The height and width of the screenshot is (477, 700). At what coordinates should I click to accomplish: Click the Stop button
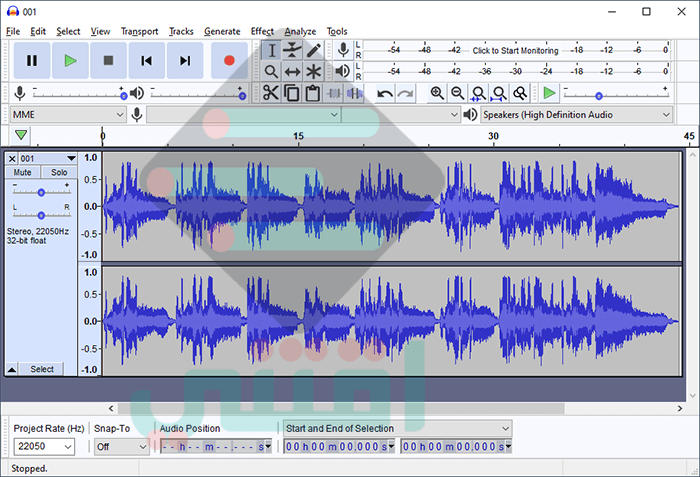pyautogui.click(x=108, y=60)
